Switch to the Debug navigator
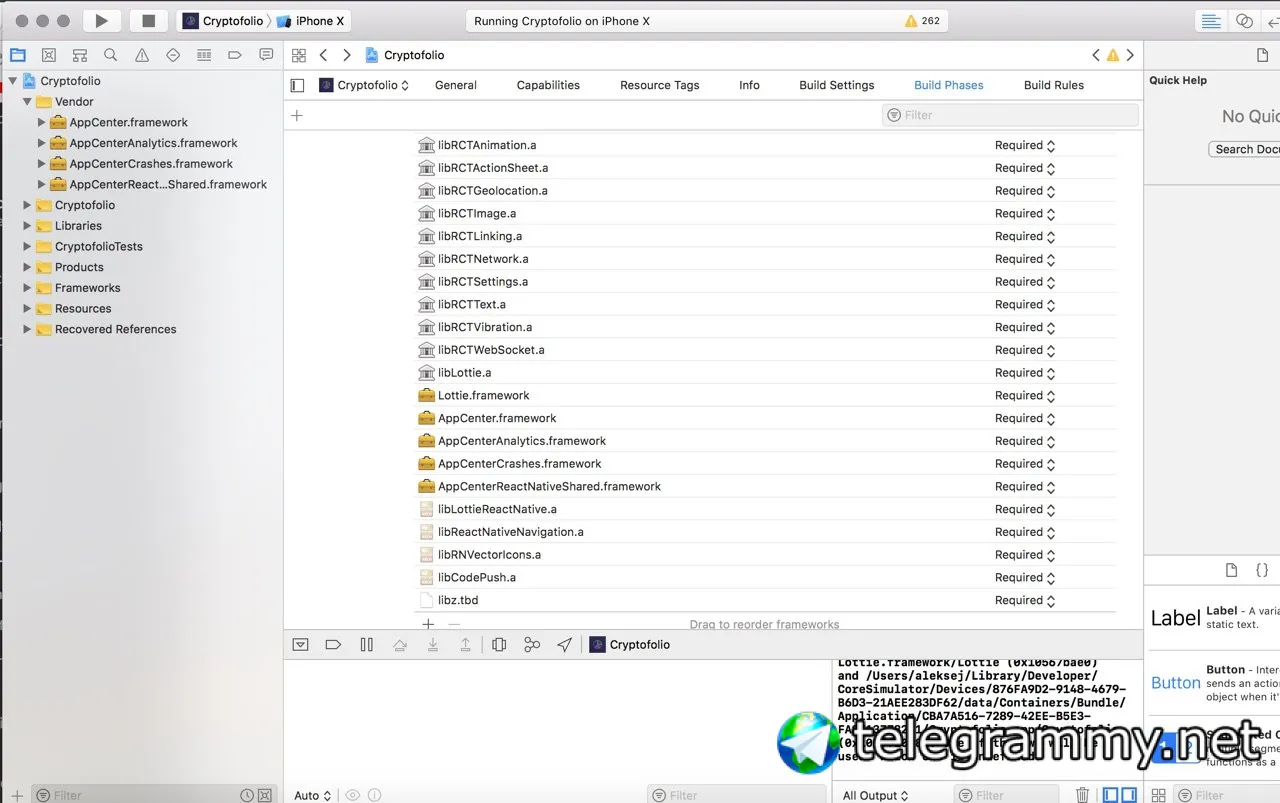 coord(204,55)
